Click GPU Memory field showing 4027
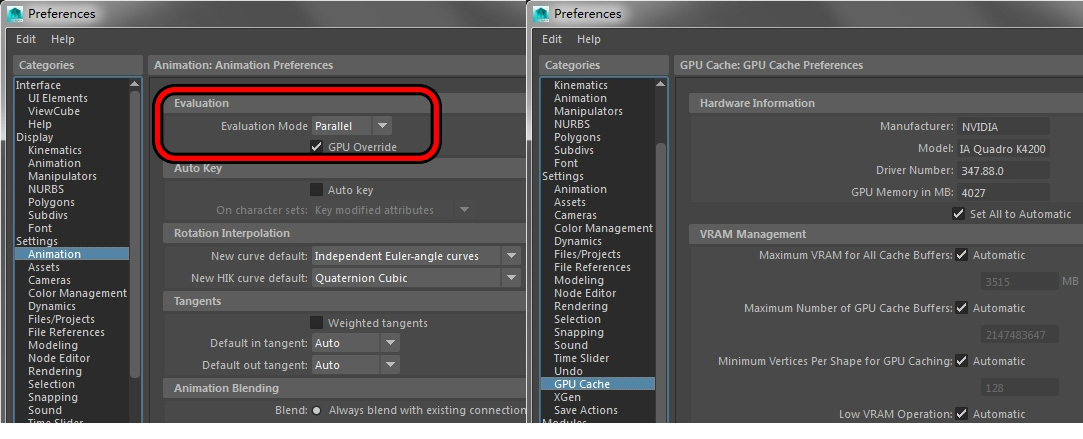Image resolution: width=1083 pixels, height=439 pixels. pos(1003,193)
